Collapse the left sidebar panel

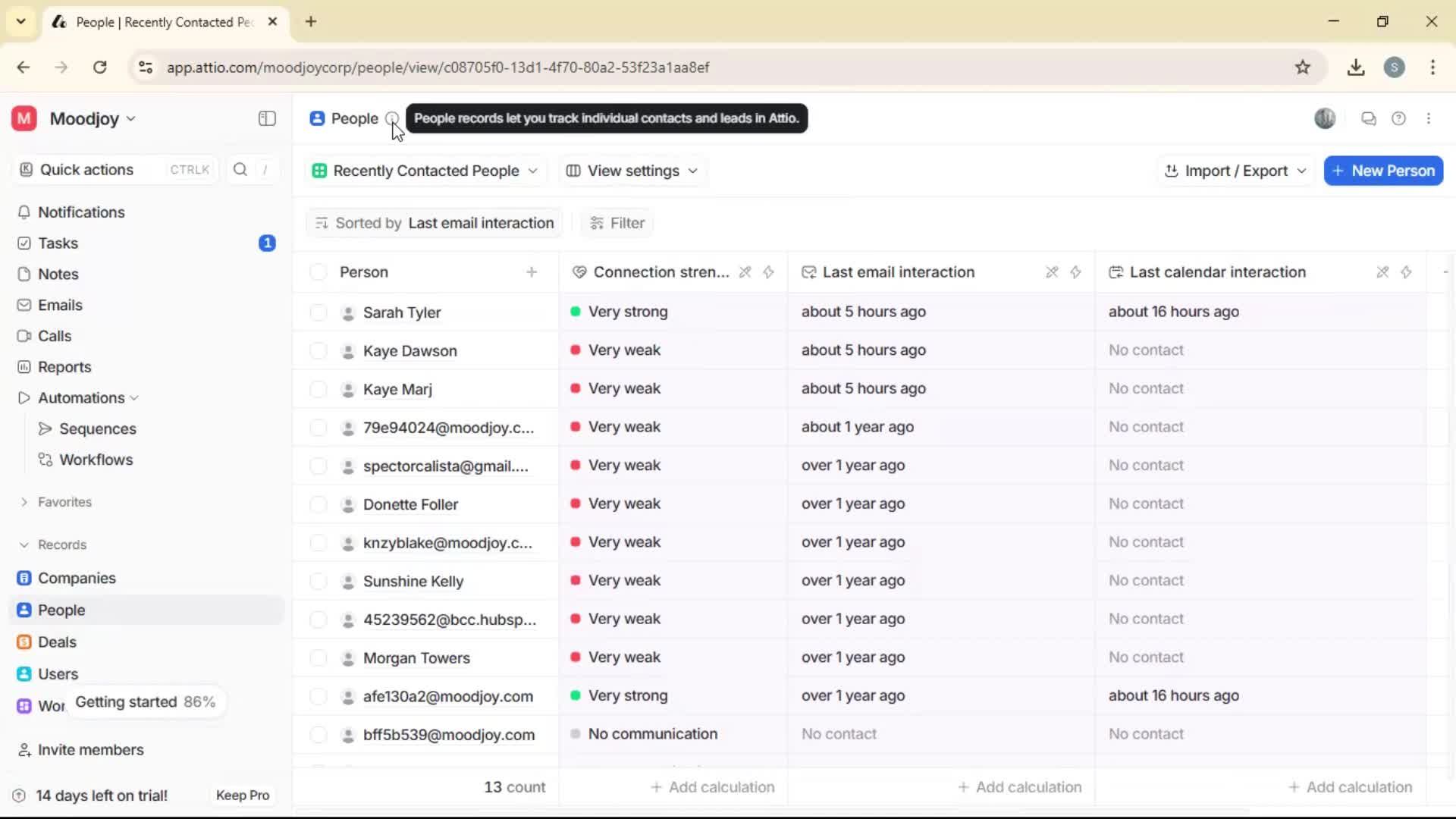[266, 118]
